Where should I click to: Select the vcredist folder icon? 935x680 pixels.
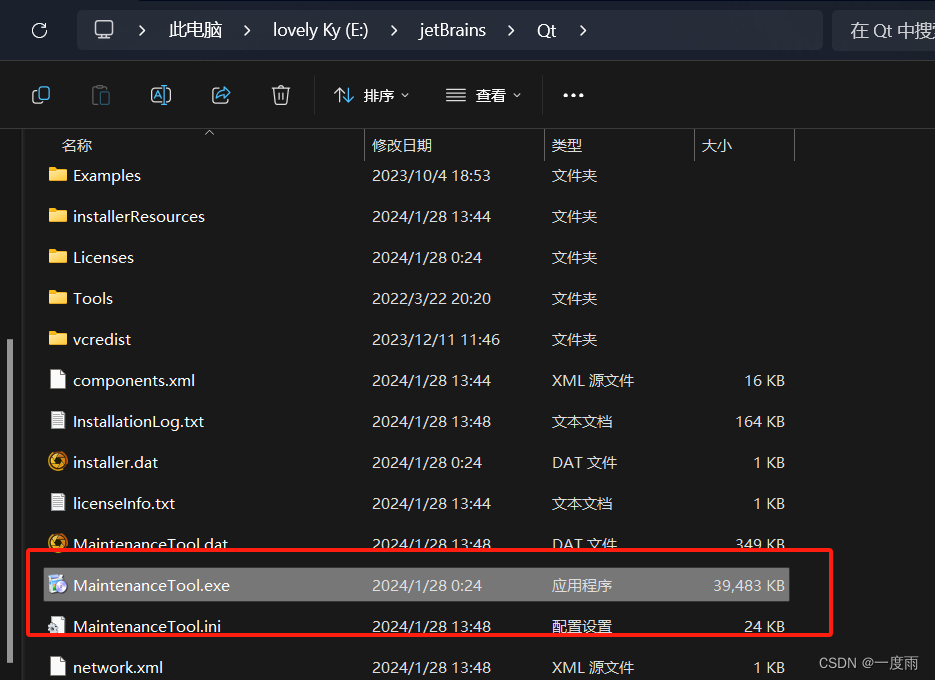(x=58, y=339)
